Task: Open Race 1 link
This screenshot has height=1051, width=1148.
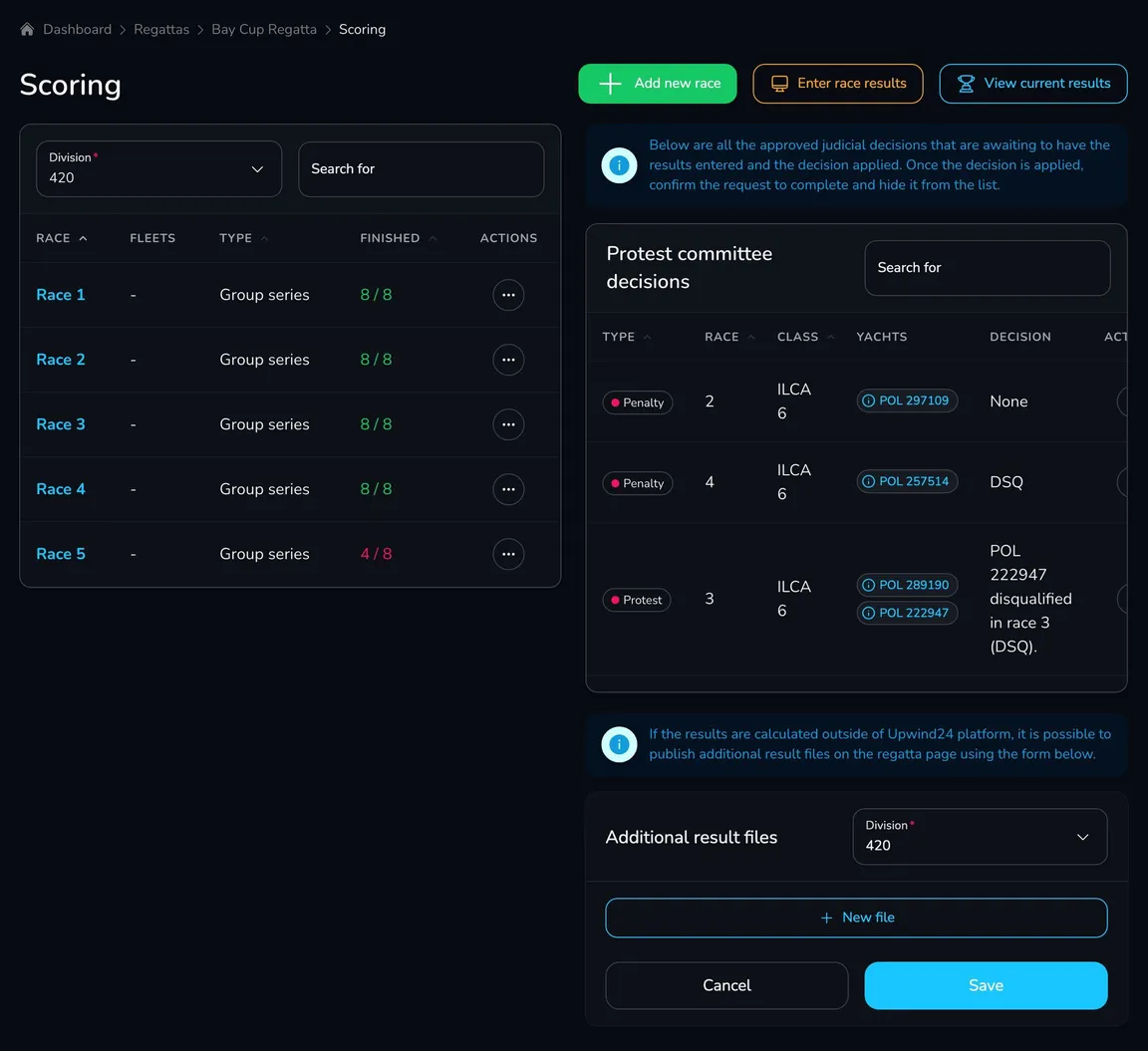Action: [61, 295]
